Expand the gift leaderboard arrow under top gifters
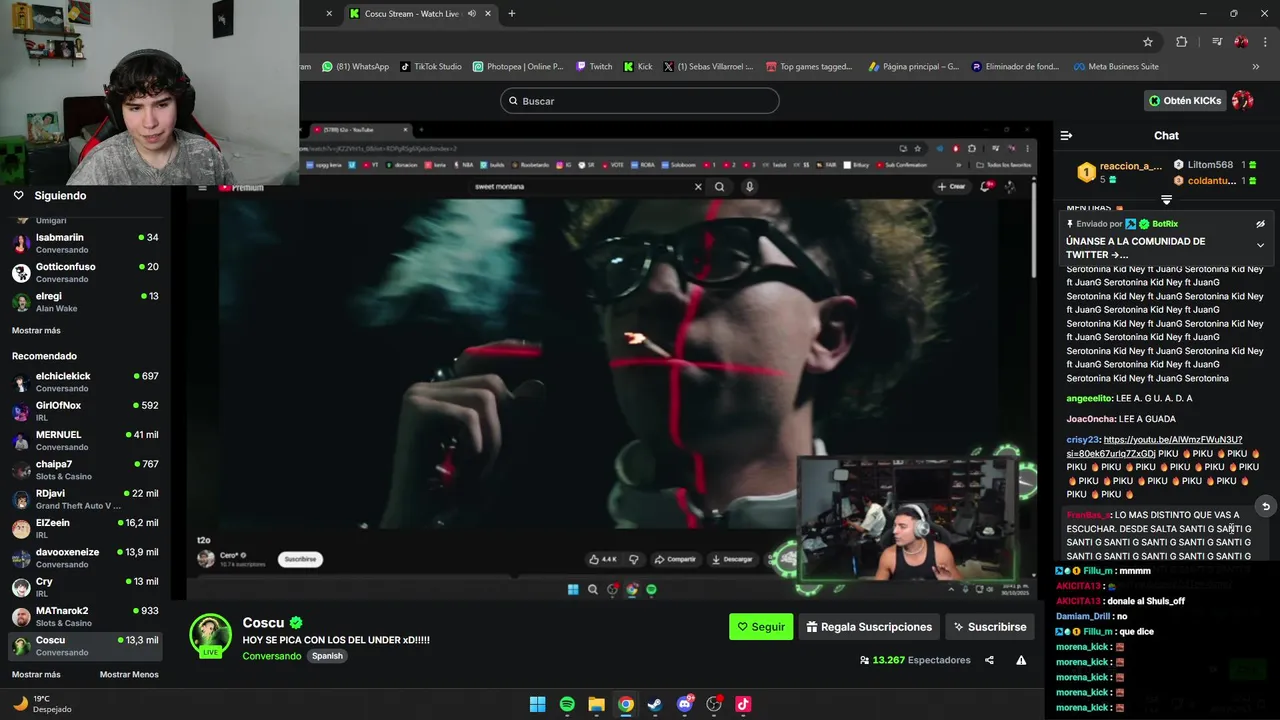1280x720 pixels. 1166,200
